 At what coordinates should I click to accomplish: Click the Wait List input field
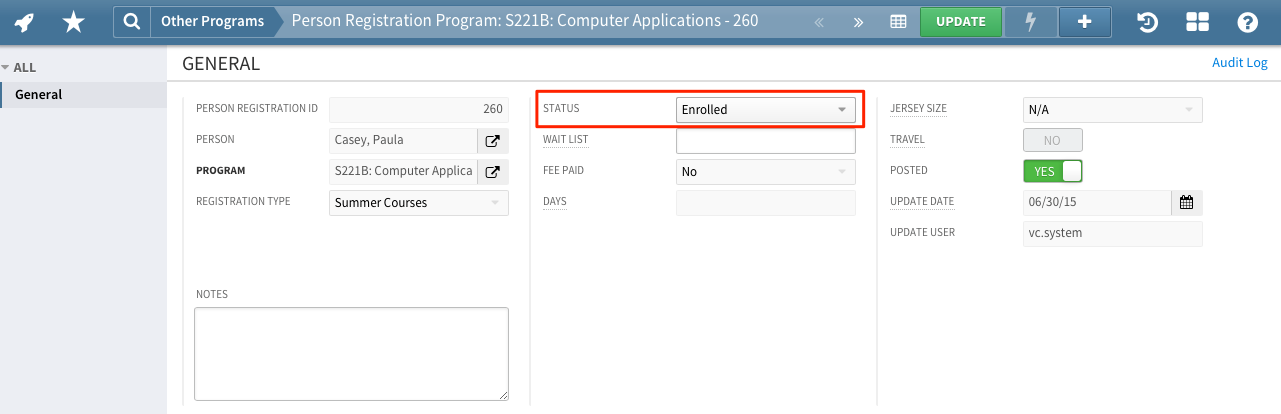coord(766,140)
